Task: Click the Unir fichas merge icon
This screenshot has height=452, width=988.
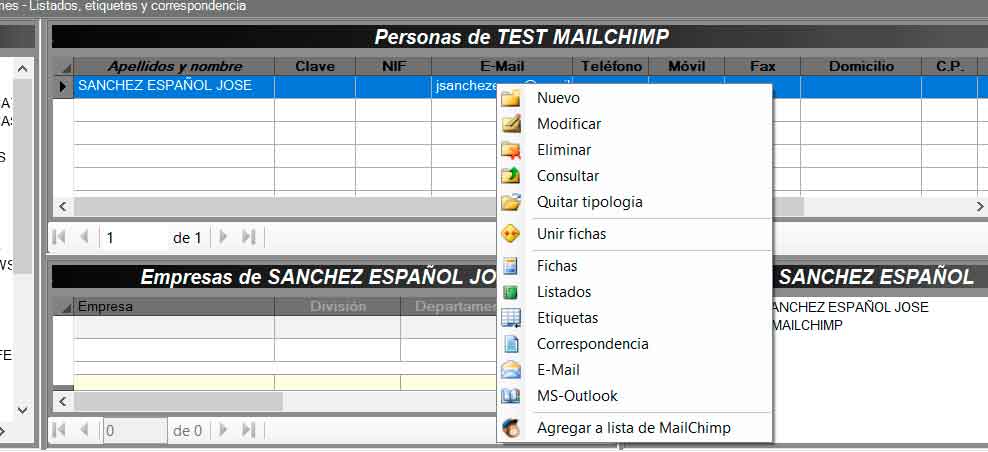Action: (x=511, y=234)
